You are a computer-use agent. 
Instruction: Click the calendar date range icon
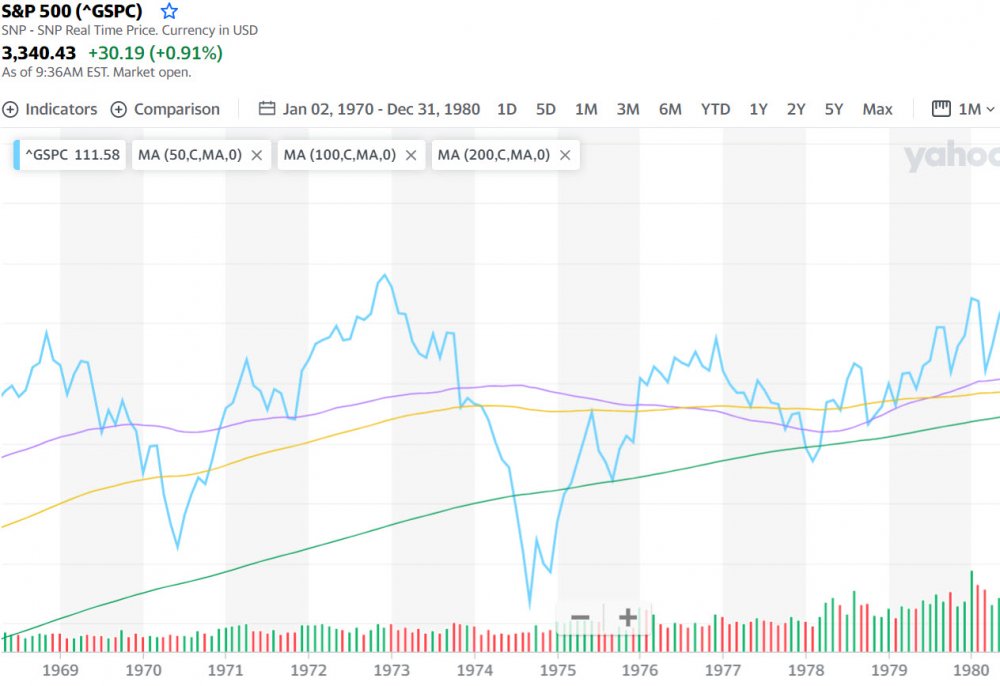267,109
